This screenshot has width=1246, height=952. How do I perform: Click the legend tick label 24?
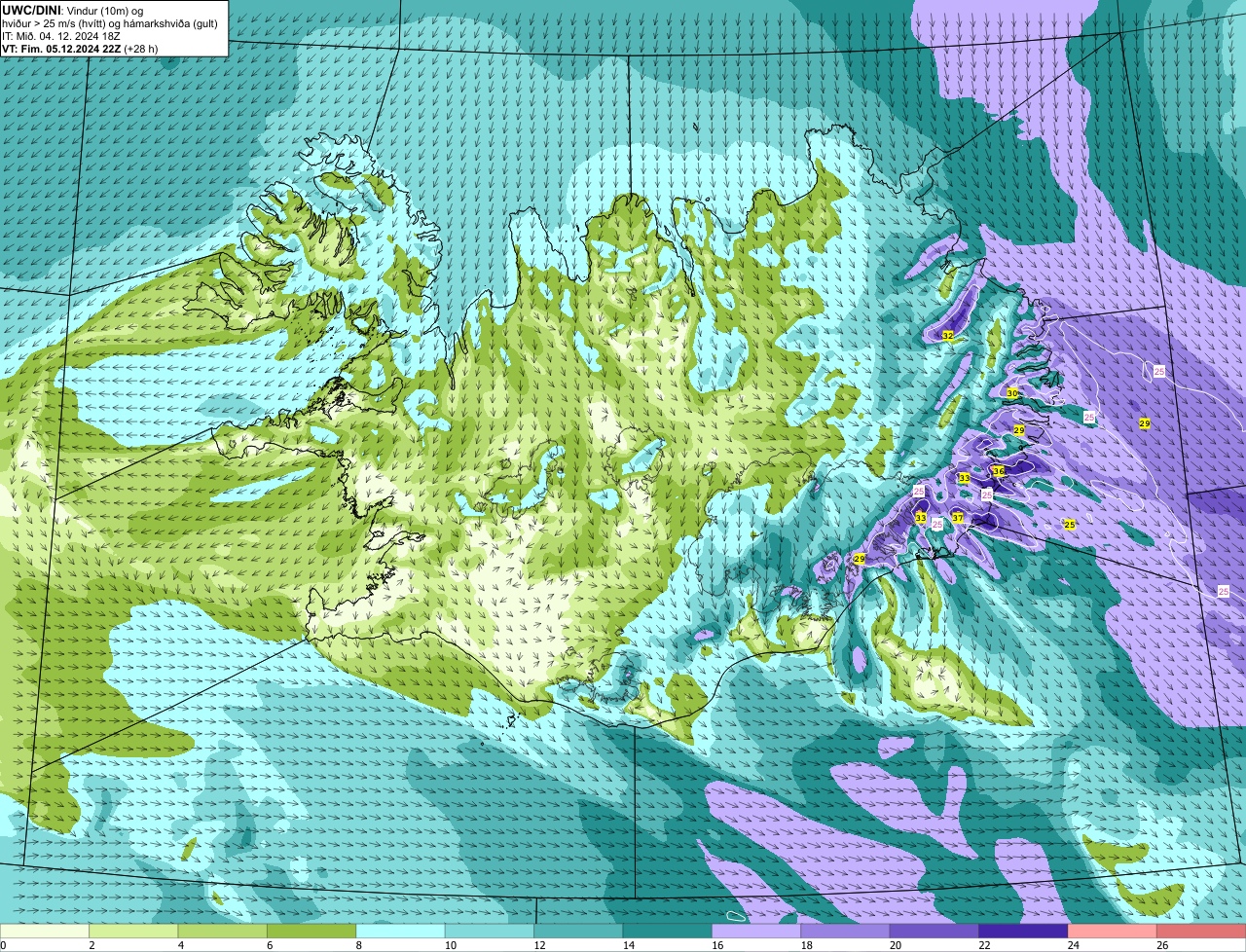pos(1073,945)
